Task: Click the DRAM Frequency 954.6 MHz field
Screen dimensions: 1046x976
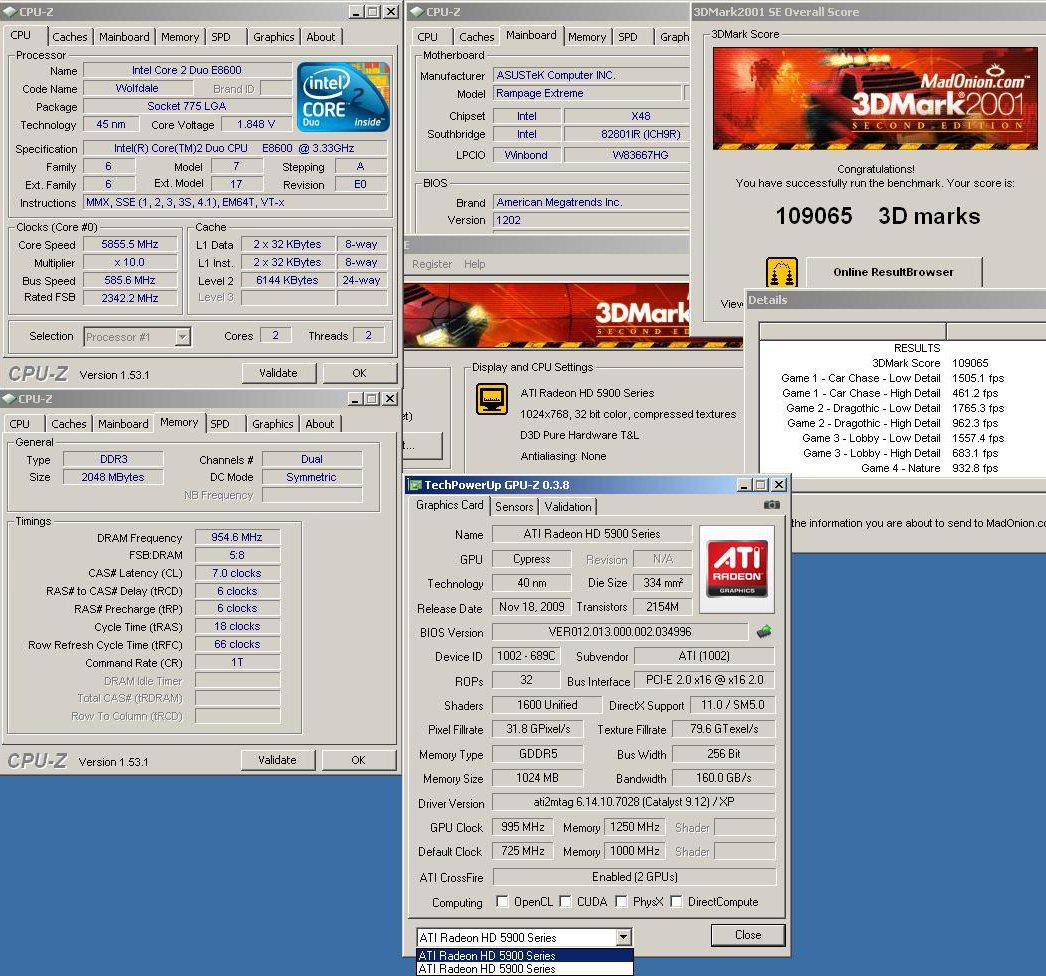Action: coord(237,537)
